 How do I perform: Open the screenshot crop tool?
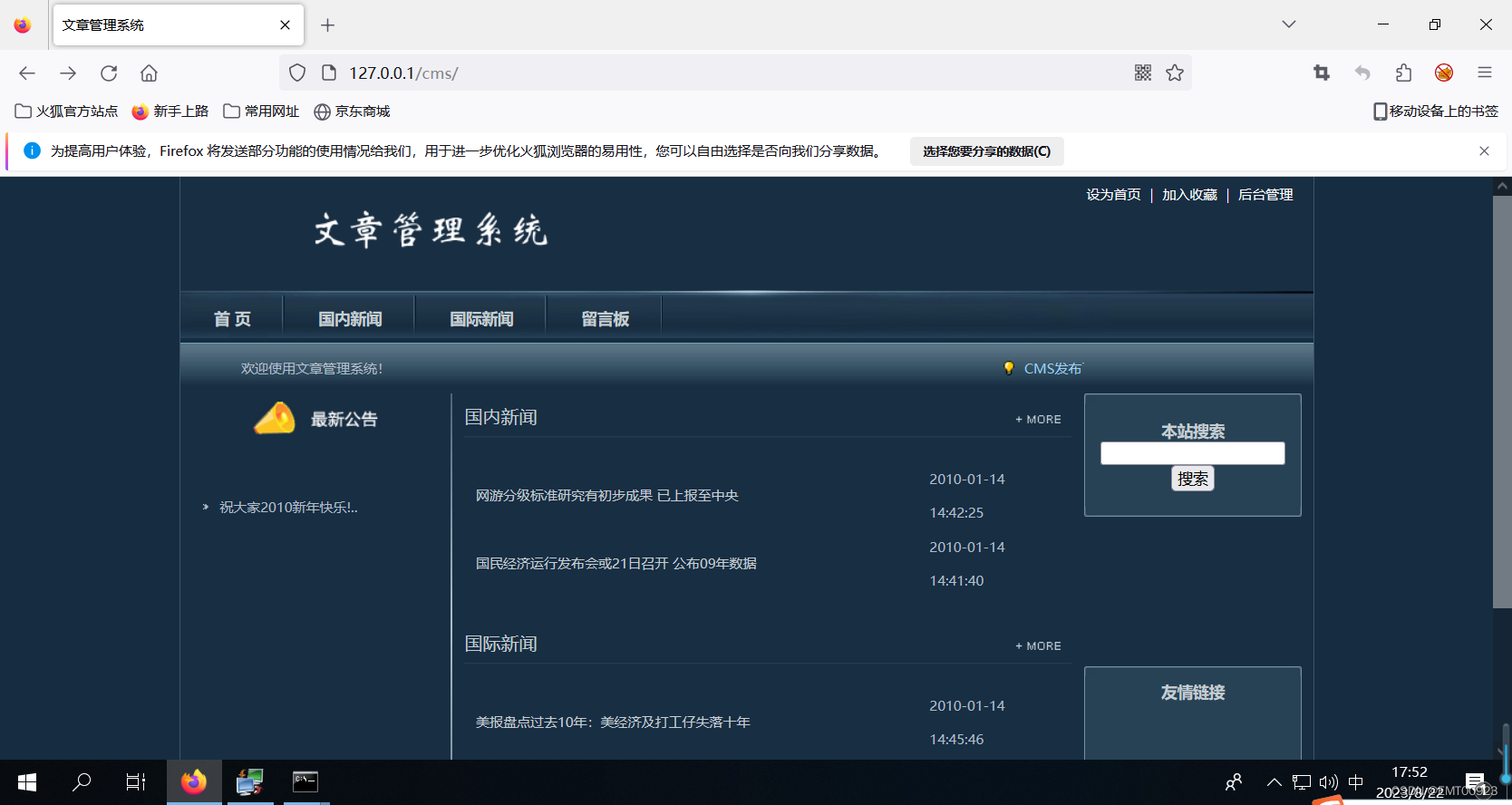point(1322,73)
